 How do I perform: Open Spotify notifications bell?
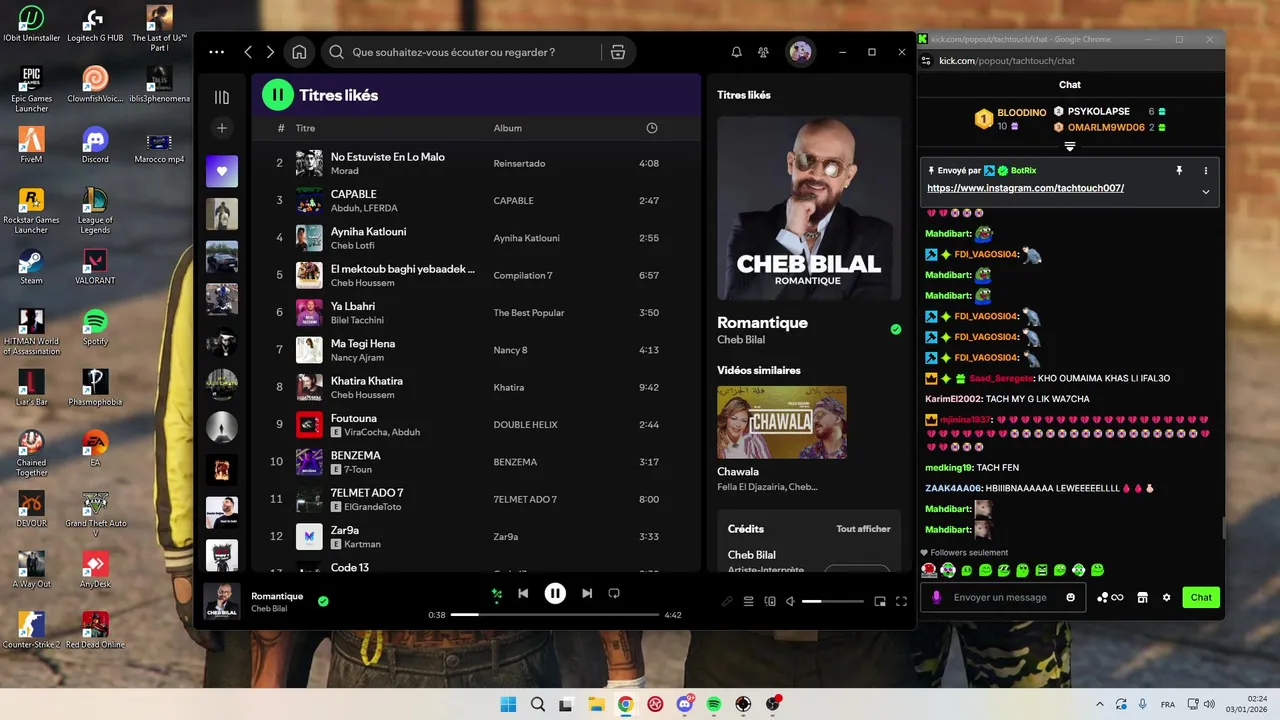(x=736, y=52)
